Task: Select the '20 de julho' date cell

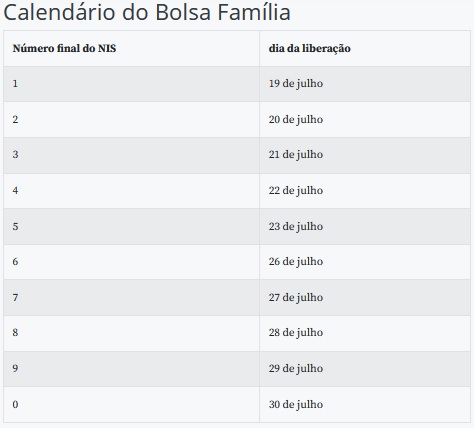Action: tap(365, 119)
